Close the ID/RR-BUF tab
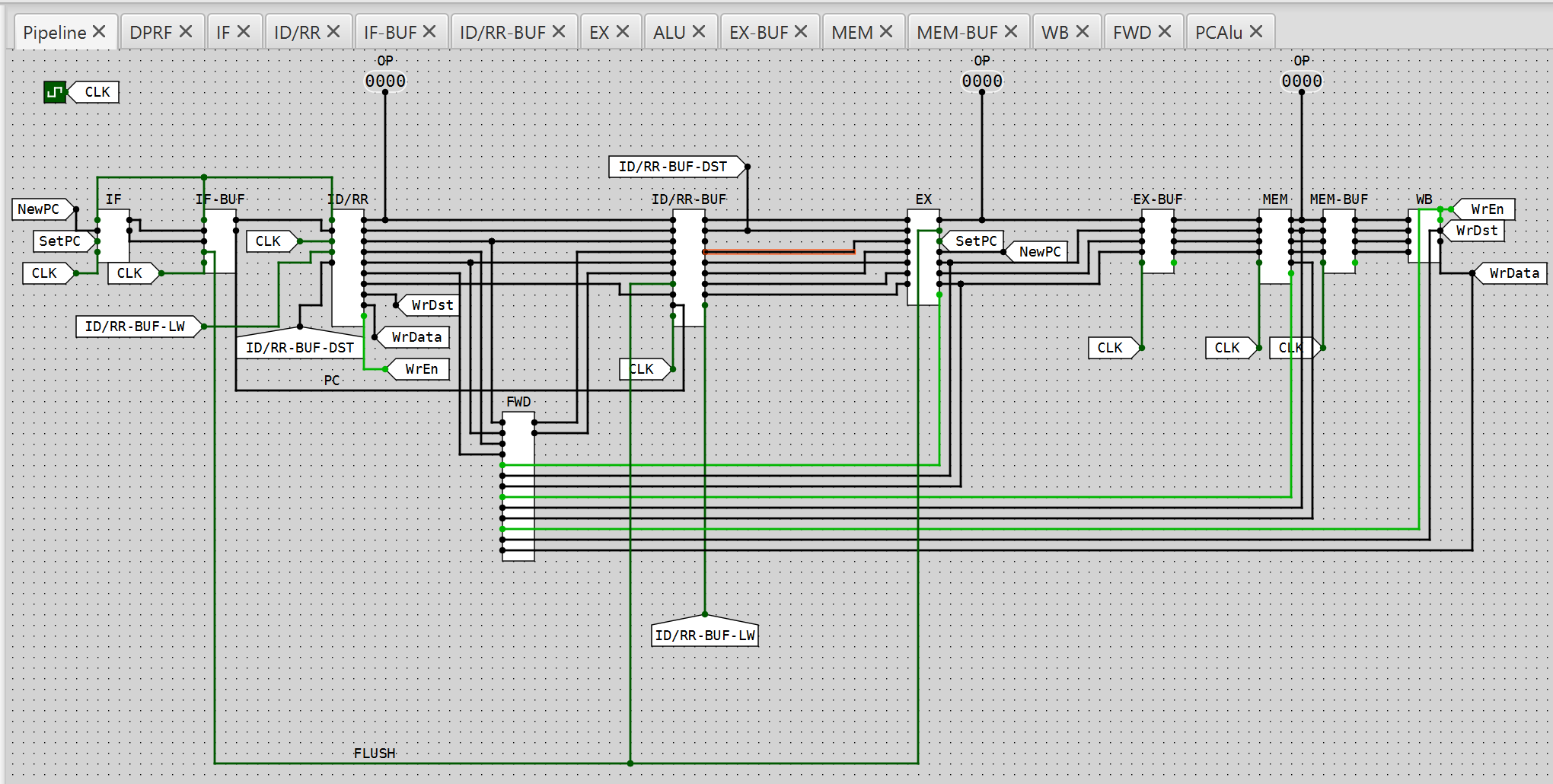 coord(559,31)
